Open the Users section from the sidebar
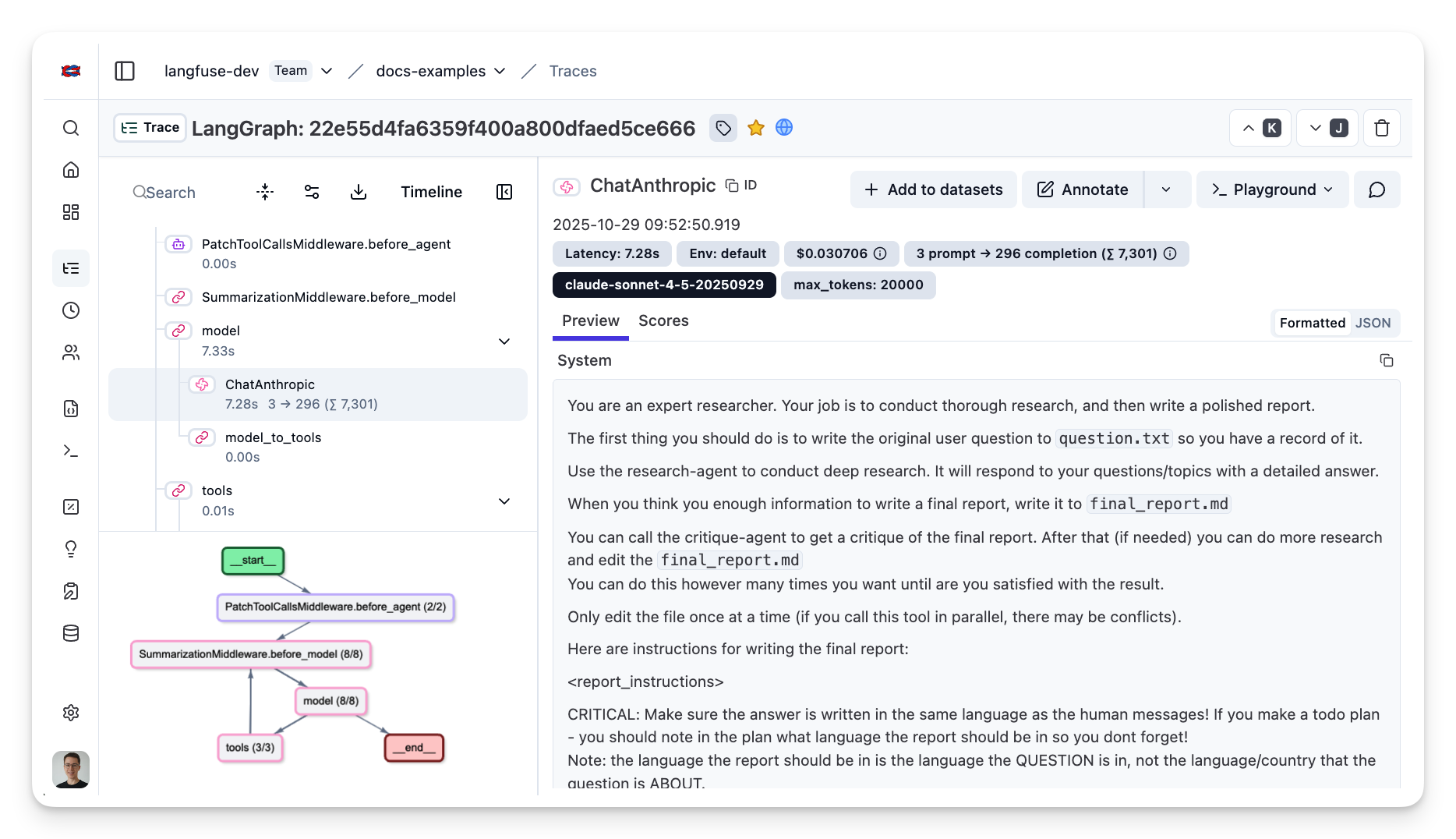The height and width of the screenshot is (839, 1456). 71,352
